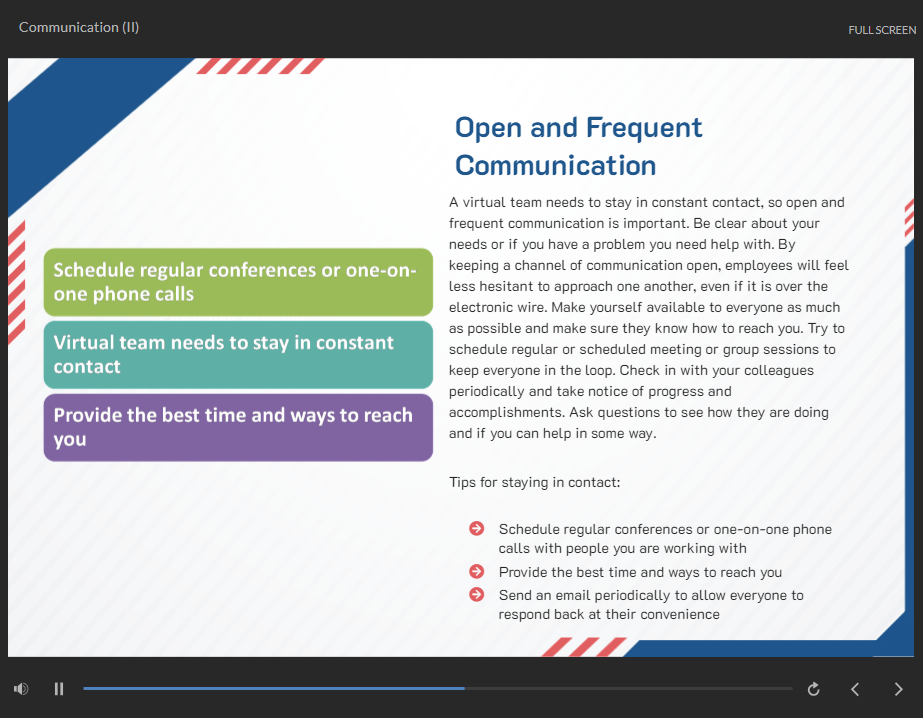Click red arrow bullet beside 'Provide the best time' tip

(477, 572)
